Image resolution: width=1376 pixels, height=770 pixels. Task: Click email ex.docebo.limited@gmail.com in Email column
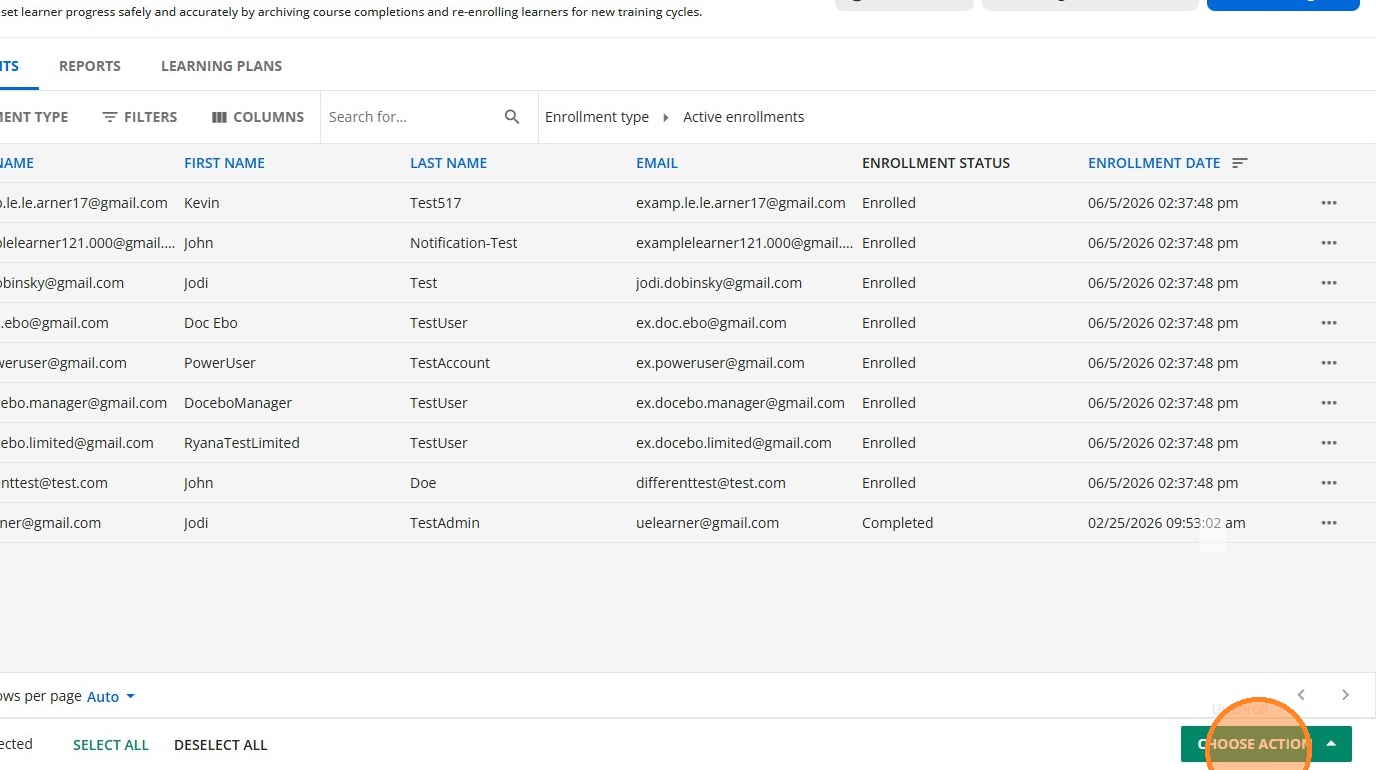(734, 443)
